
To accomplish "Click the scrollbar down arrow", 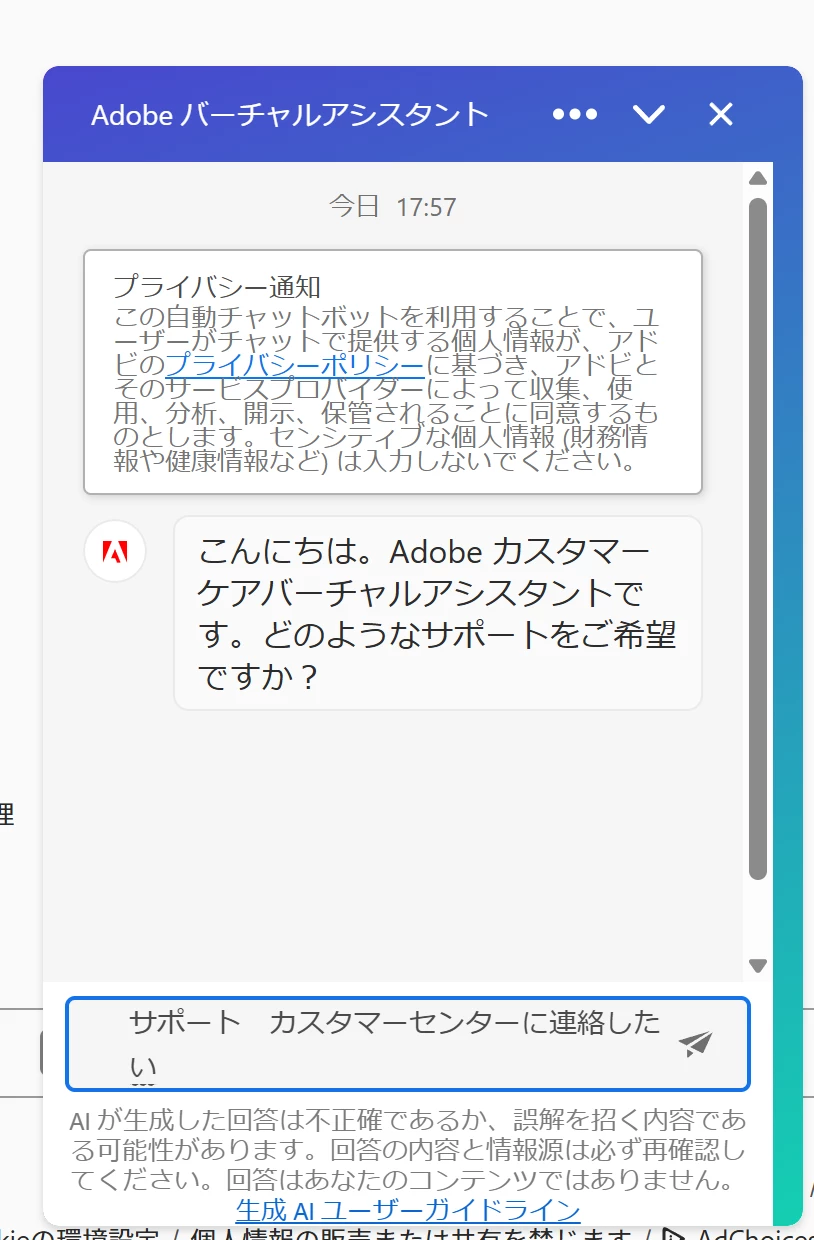I will 758,966.
